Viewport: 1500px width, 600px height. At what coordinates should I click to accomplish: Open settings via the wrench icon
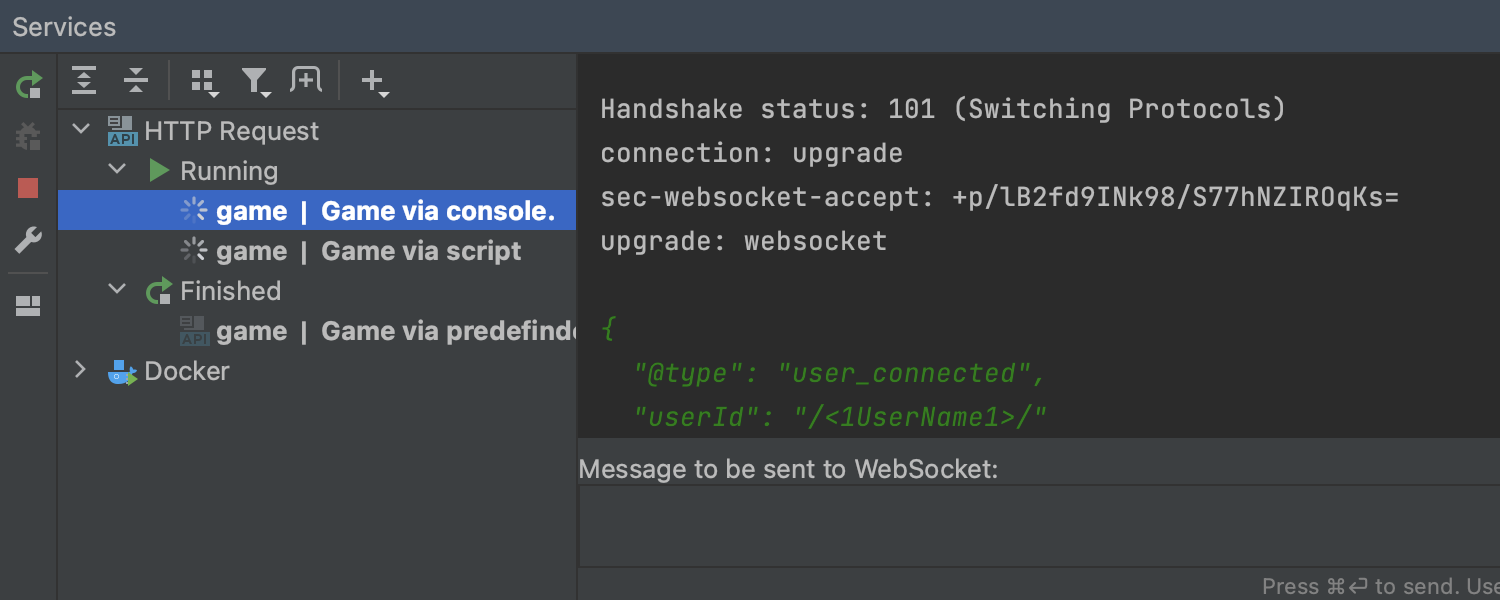click(28, 240)
